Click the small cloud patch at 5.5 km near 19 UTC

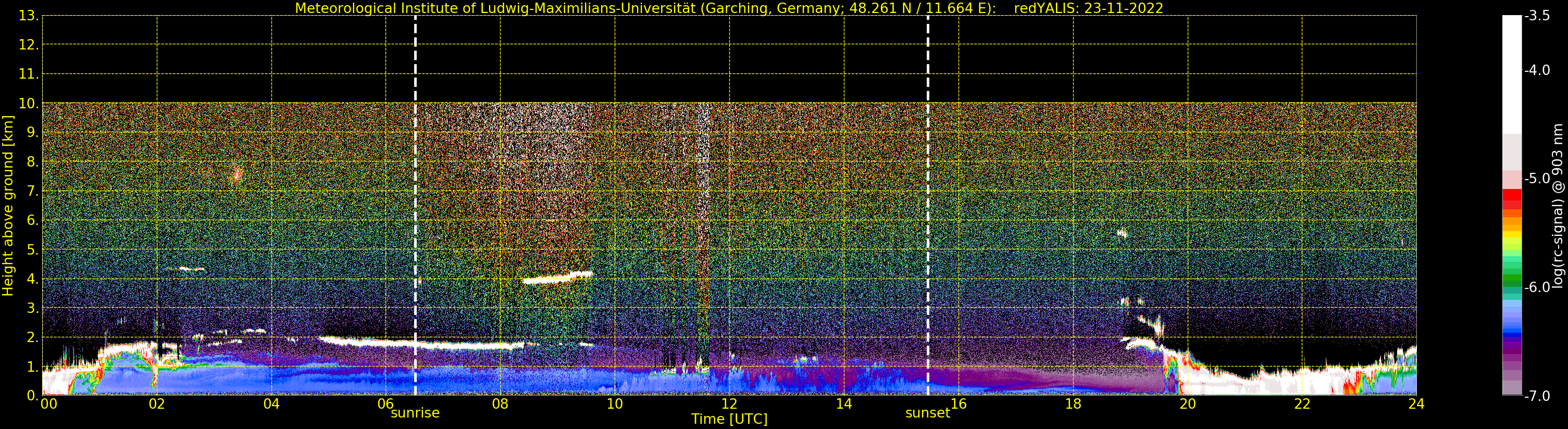pos(1123,233)
